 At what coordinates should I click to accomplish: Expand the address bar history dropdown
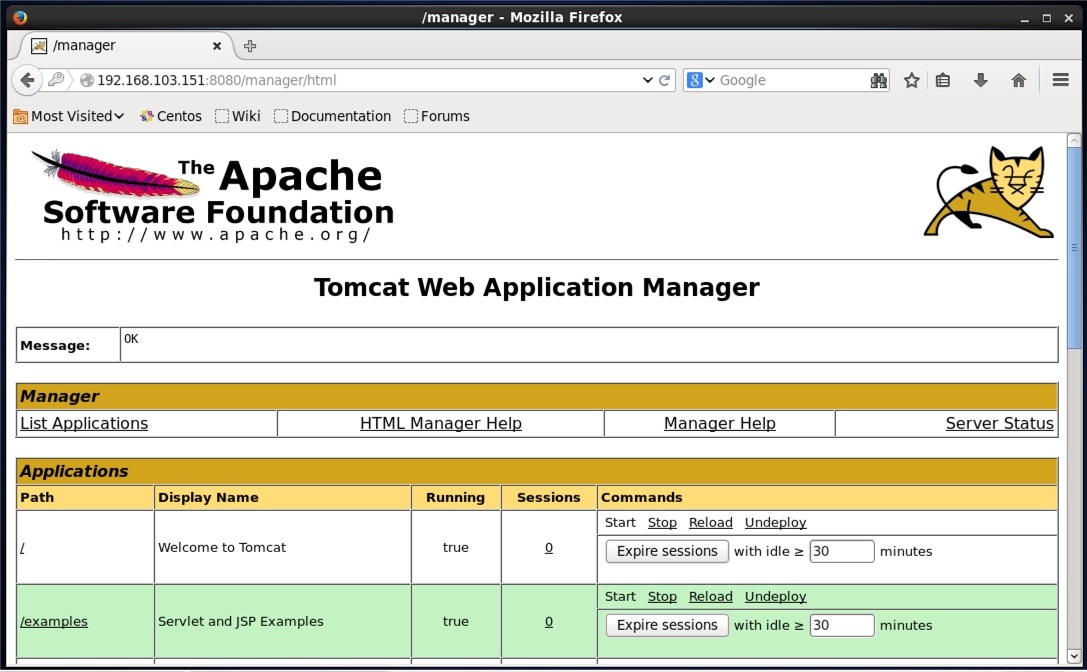[x=647, y=80]
